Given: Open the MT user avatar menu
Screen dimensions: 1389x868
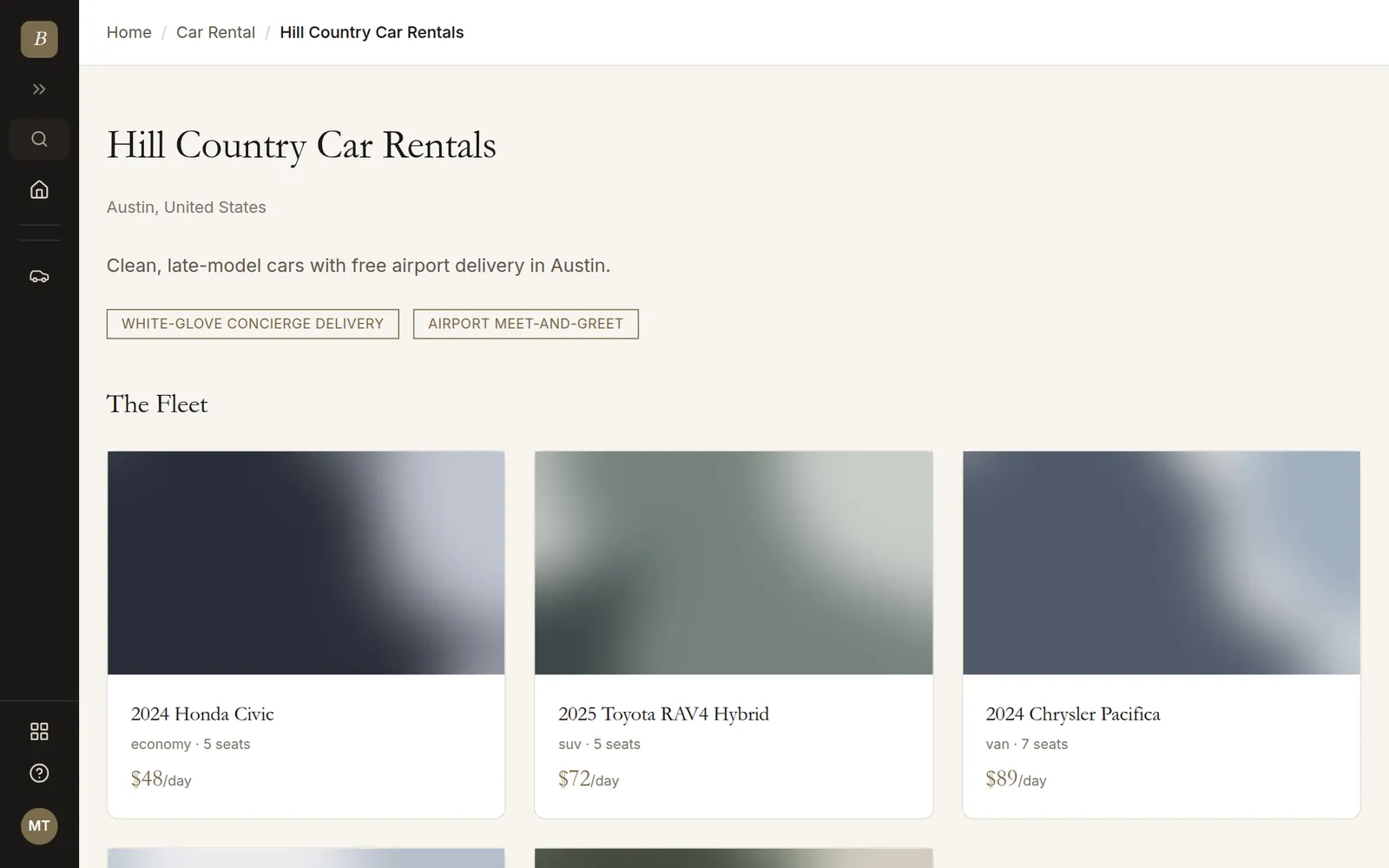Looking at the screenshot, I should coord(39,825).
